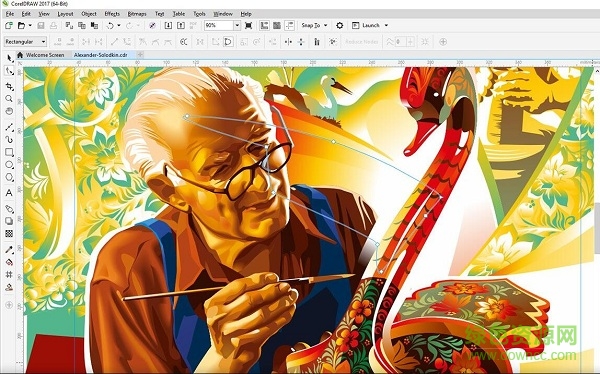Click the Export icon
The image size is (600, 374).
tap(181, 25)
